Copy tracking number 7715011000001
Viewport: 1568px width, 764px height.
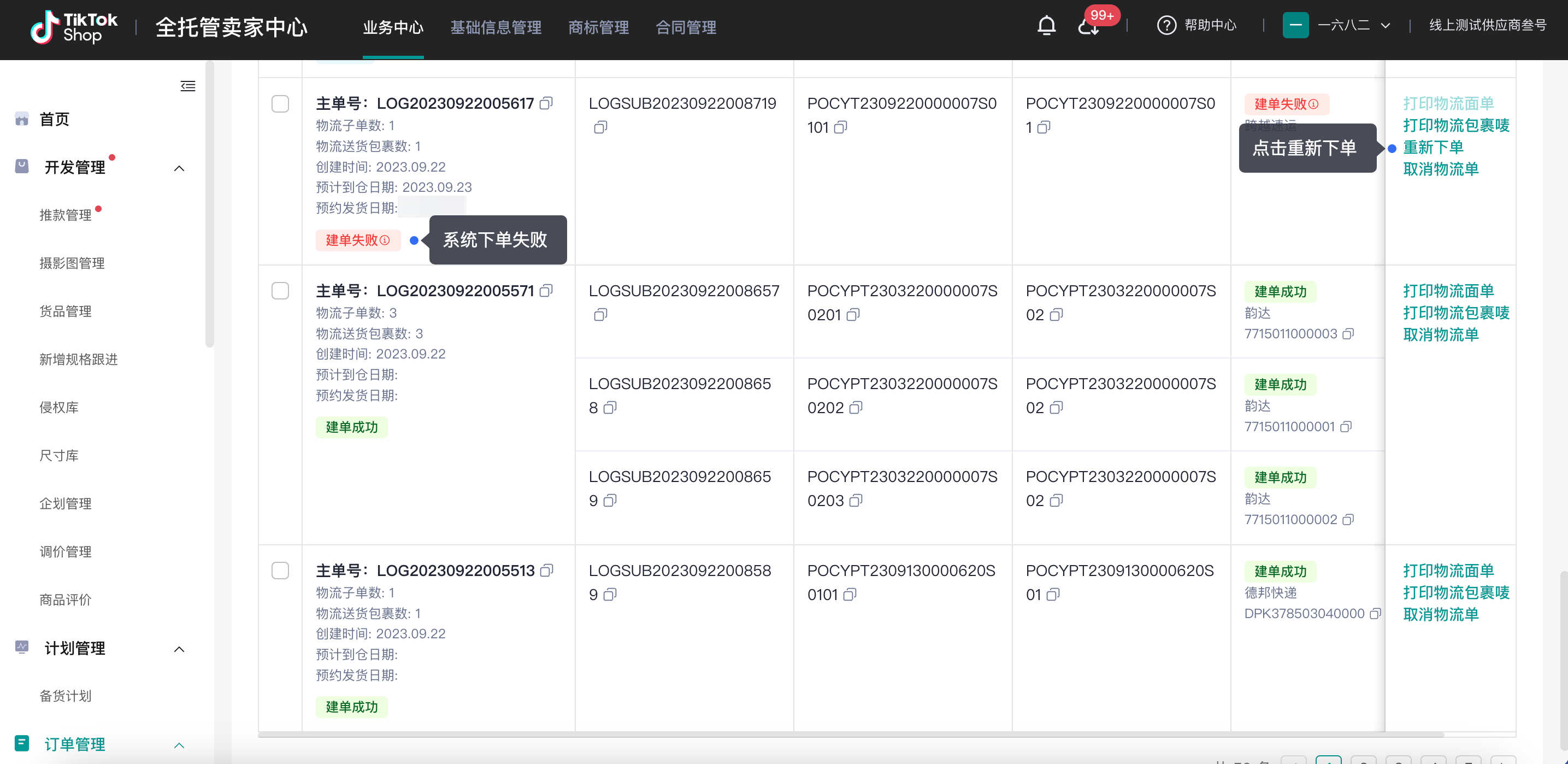click(1346, 427)
